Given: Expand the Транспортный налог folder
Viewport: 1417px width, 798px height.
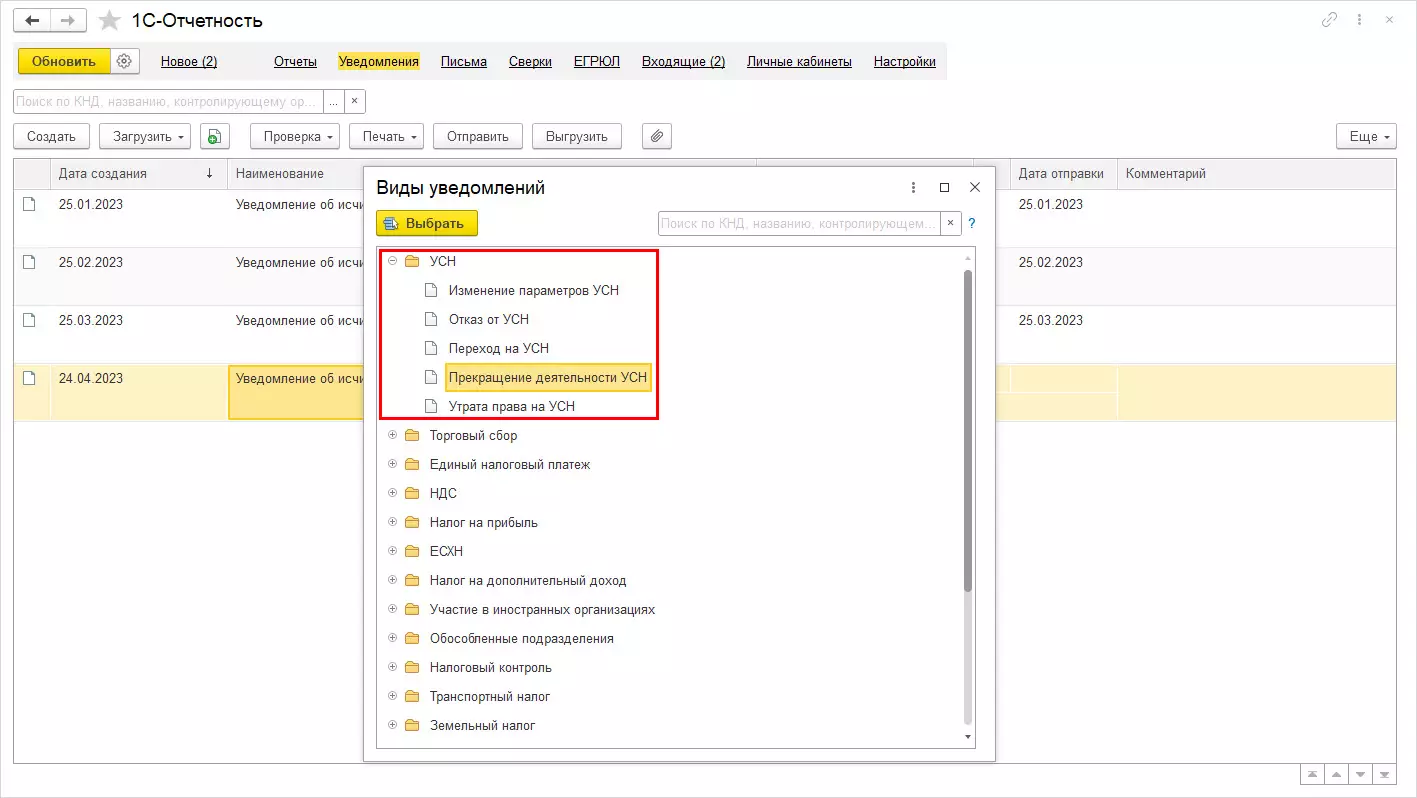Looking at the screenshot, I should click(x=392, y=696).
